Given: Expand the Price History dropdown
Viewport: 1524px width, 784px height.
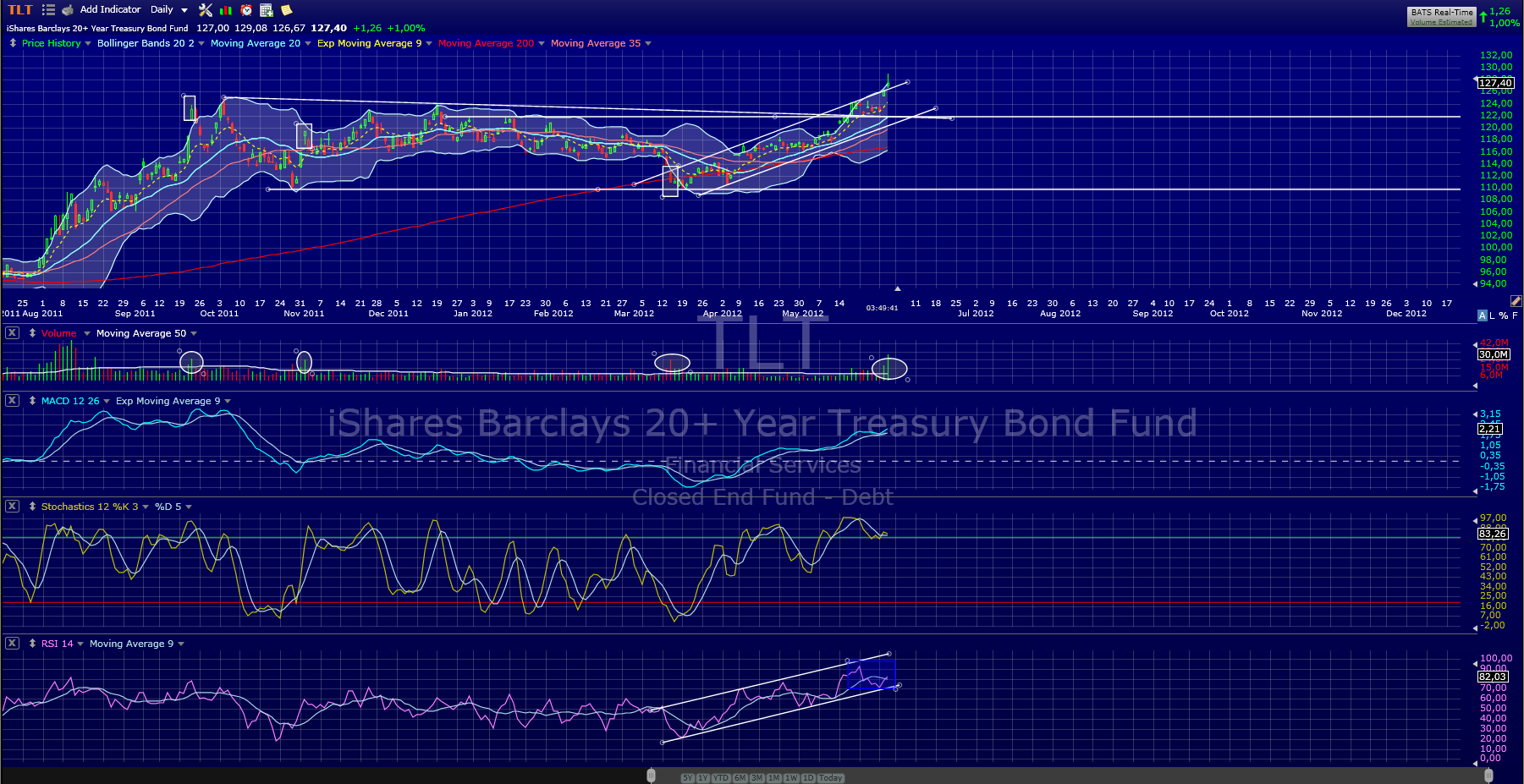Looking at the screenshot, I should [88, 44].
